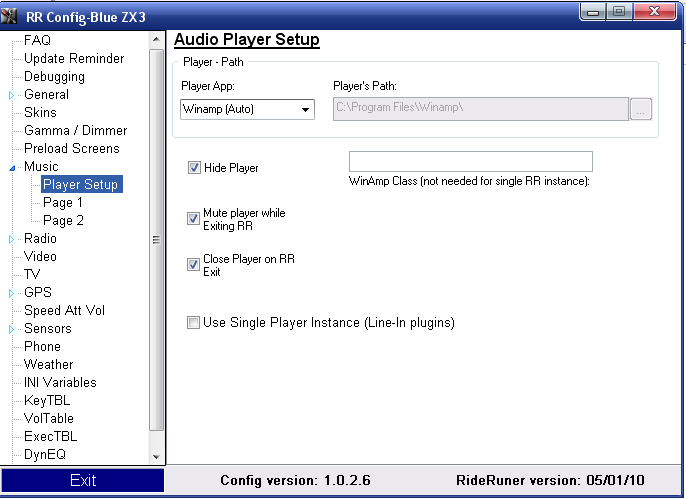The height and width of the screenshot is (498, 686).
Task: Close the RR Config window
Action: point(654,12)
